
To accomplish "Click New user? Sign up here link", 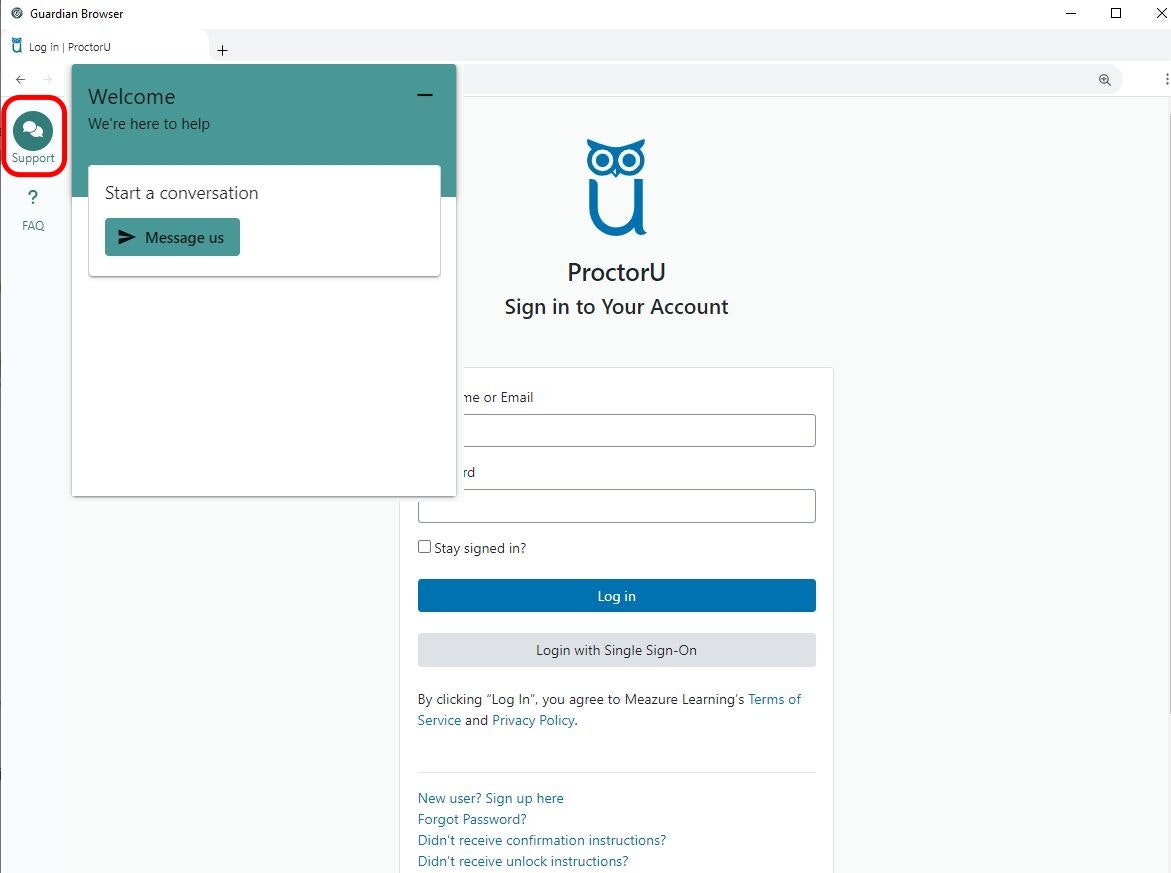I will coord(491,798).
